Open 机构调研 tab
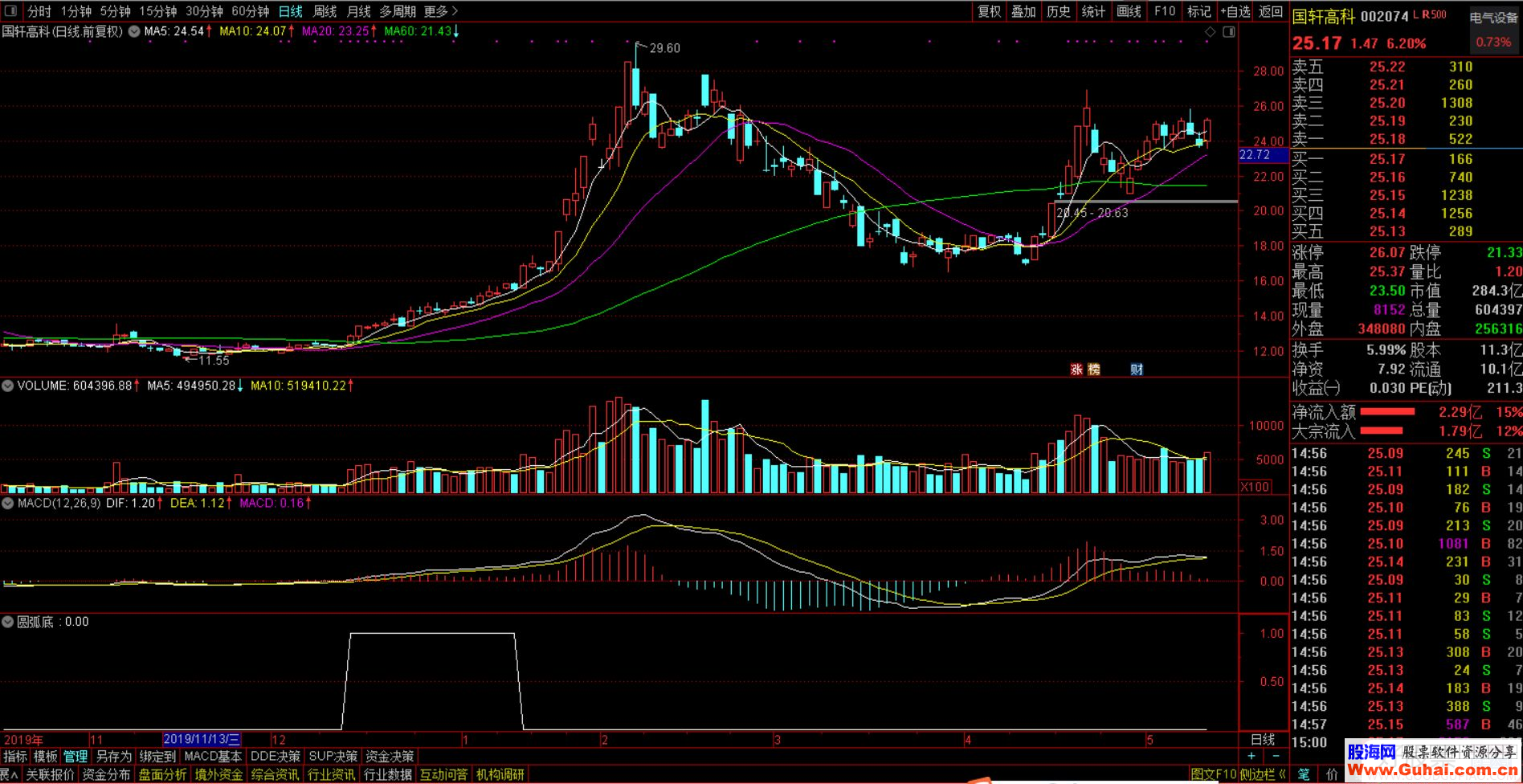Screen dimensions: 1523x784 click(500, 774)
